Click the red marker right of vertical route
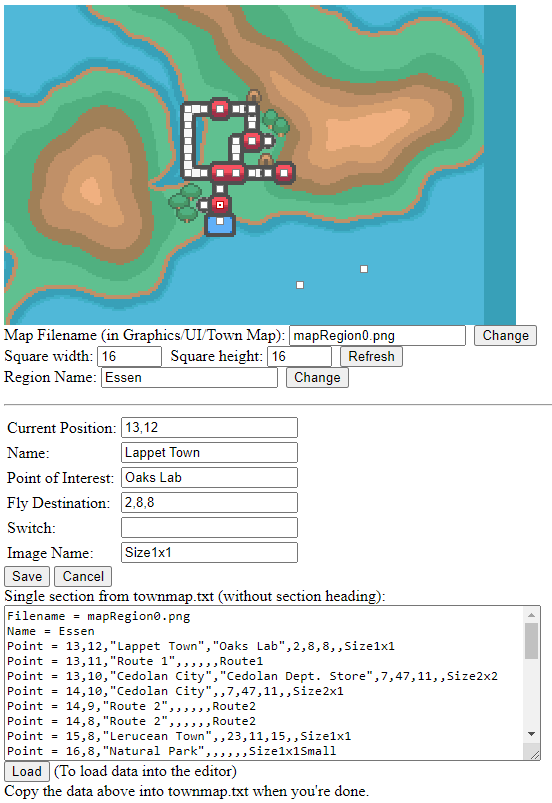 [x=252, y=140]
